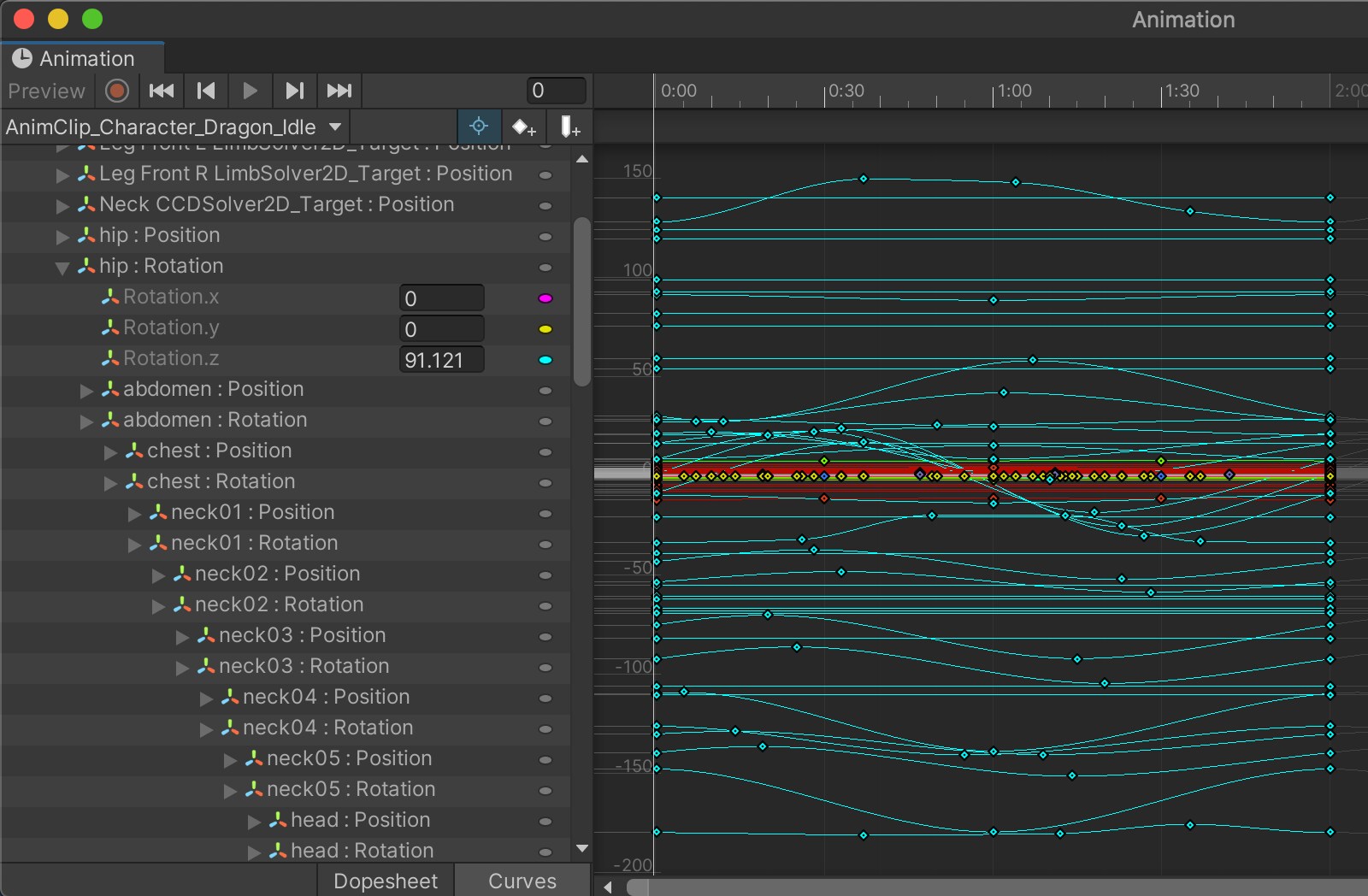
Task: Click the key indicator on head : Position row
Action: [545, 822]
